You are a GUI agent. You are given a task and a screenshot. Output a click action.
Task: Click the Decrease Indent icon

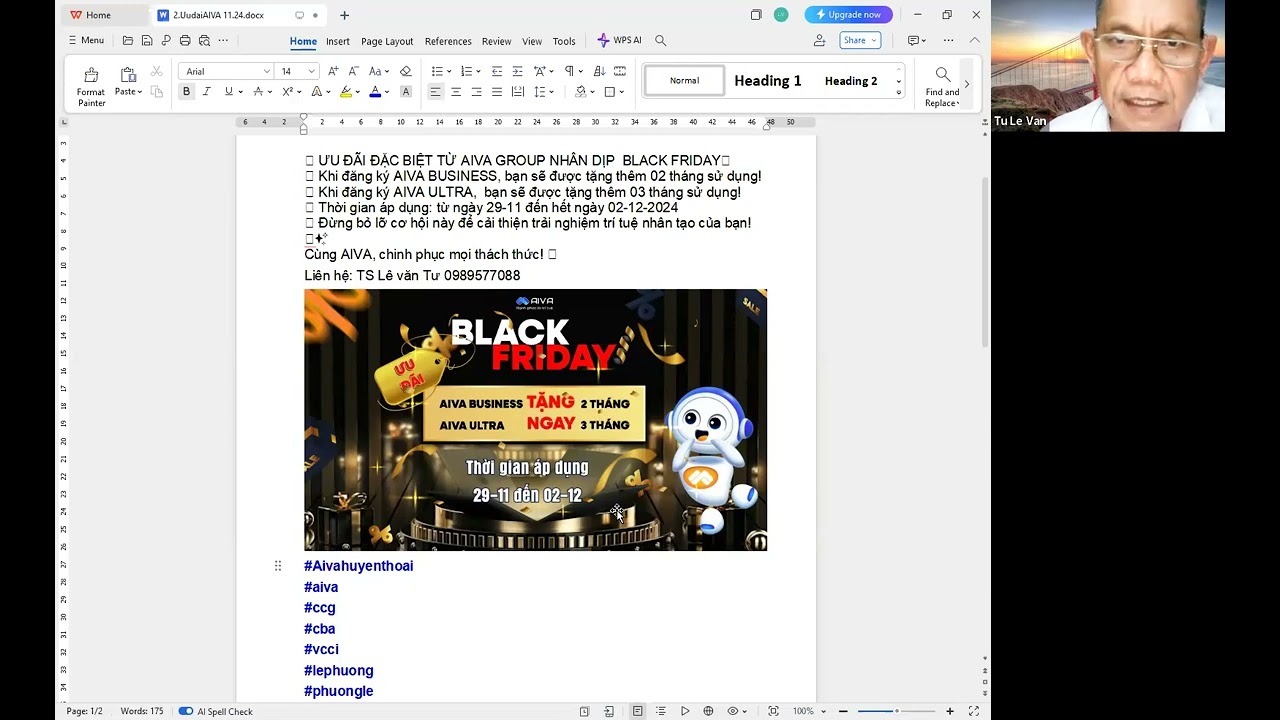click(x=496, y=71)
